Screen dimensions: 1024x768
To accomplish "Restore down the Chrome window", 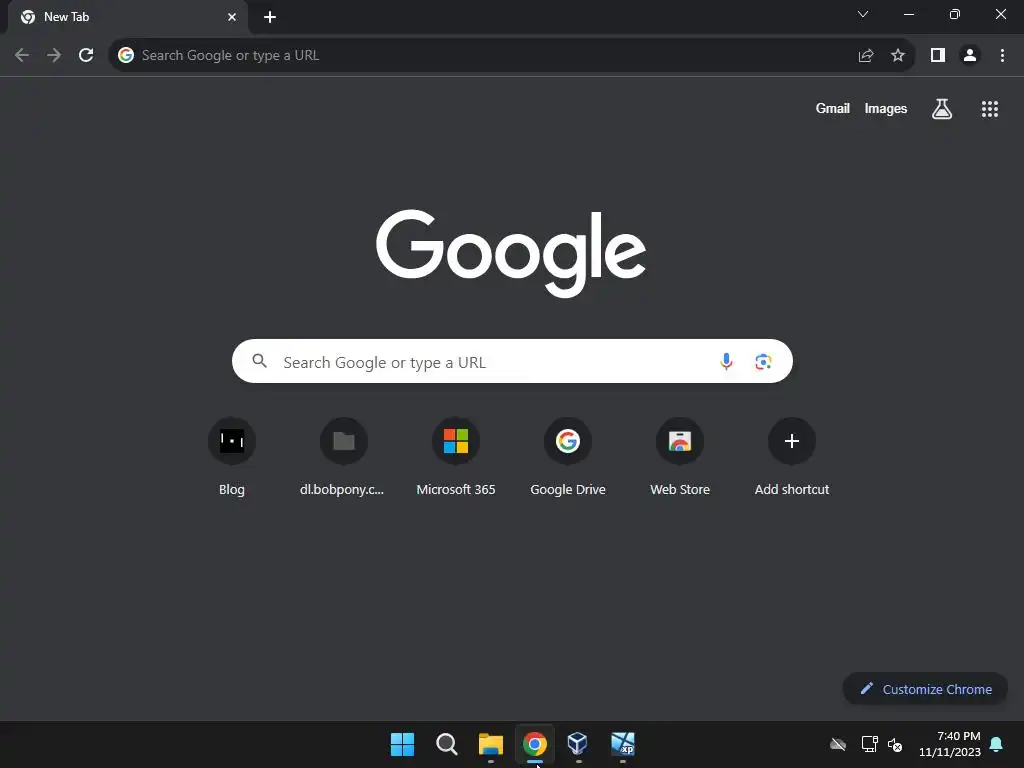I will tap(954, 14).
